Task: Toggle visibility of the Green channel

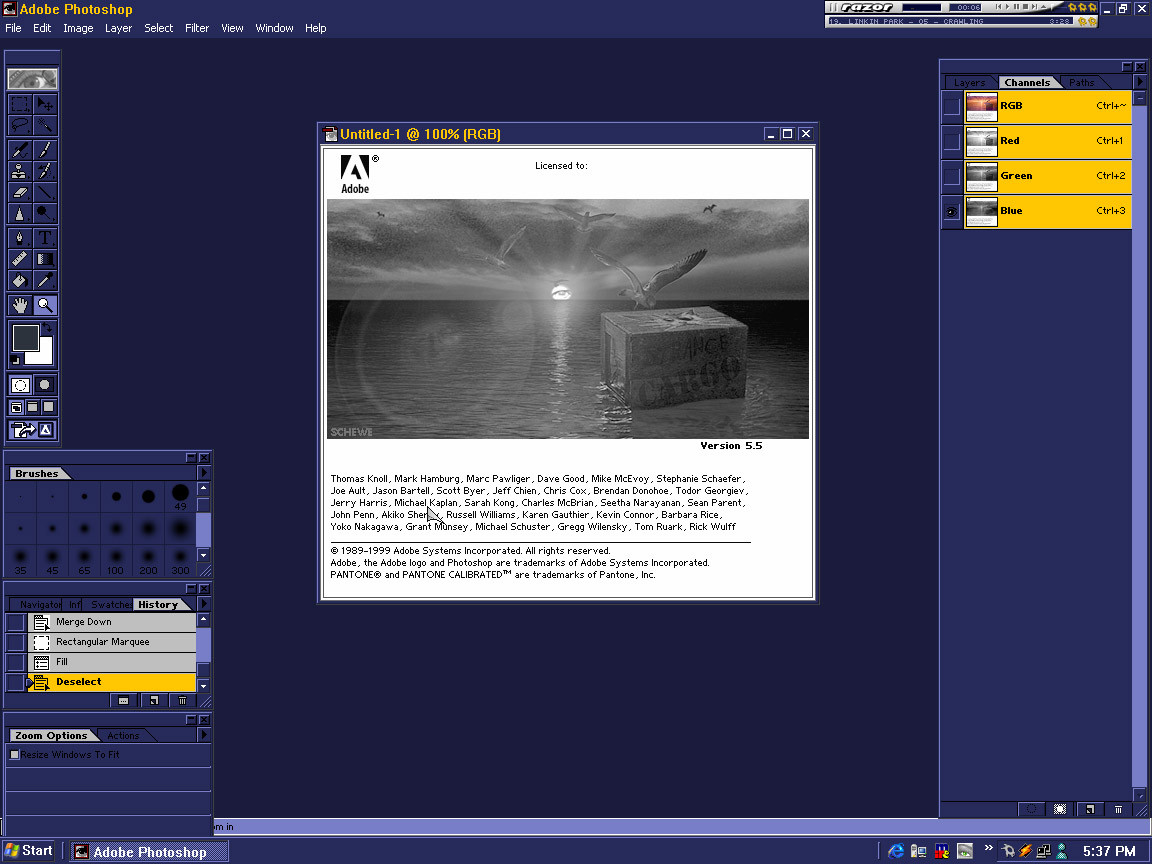Action: point(951,176)
